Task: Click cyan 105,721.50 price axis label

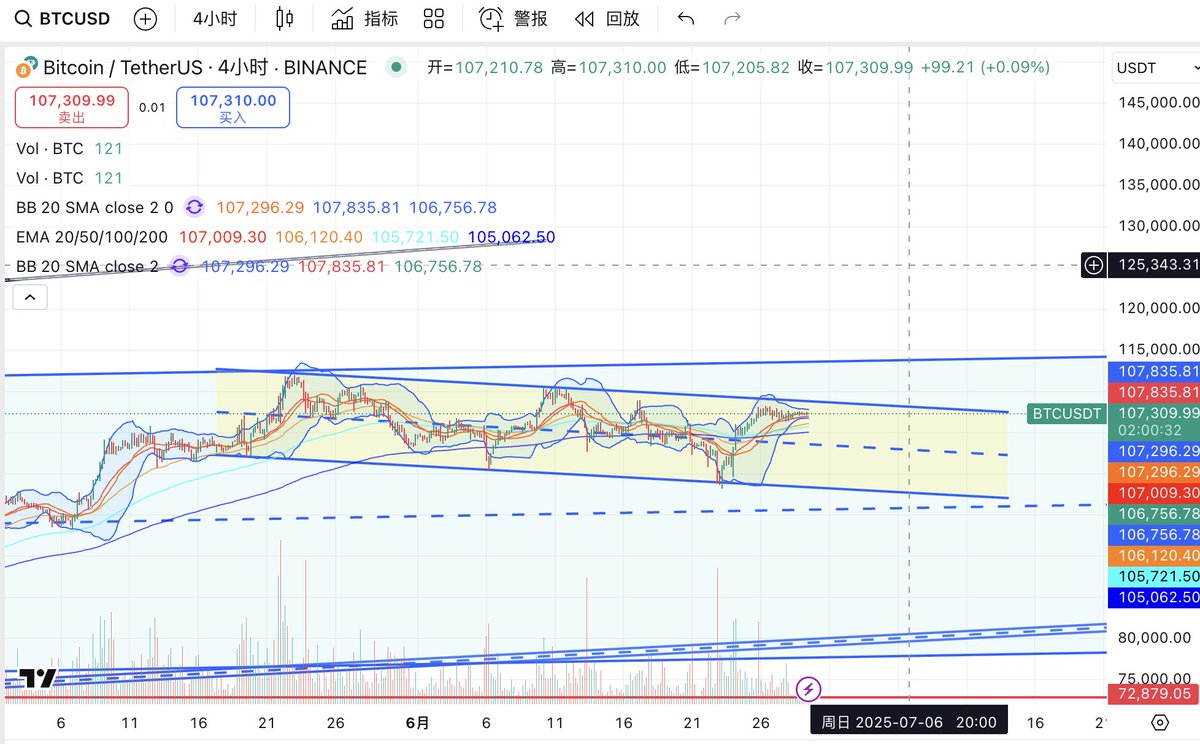Action: (x=1154, y=576)
